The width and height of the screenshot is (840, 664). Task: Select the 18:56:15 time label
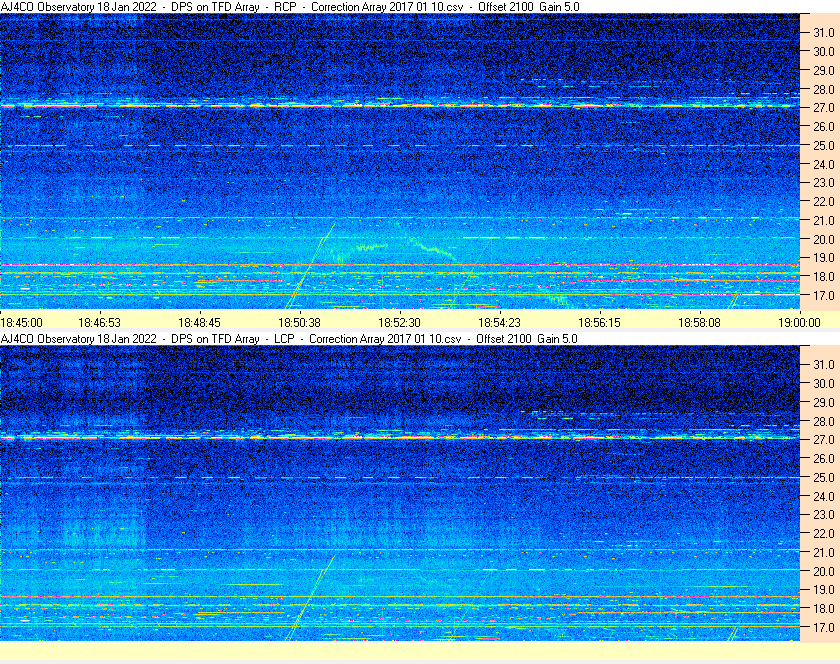(599, 323)
